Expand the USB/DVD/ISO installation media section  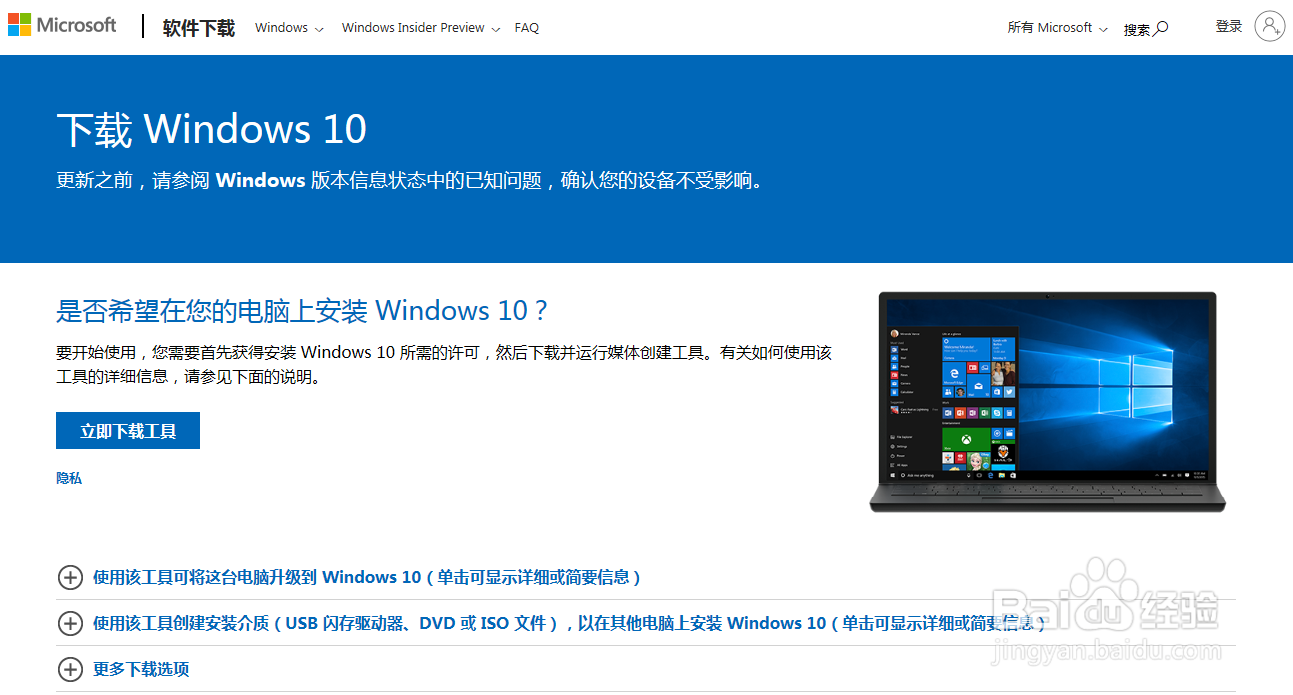click(569, 623)
